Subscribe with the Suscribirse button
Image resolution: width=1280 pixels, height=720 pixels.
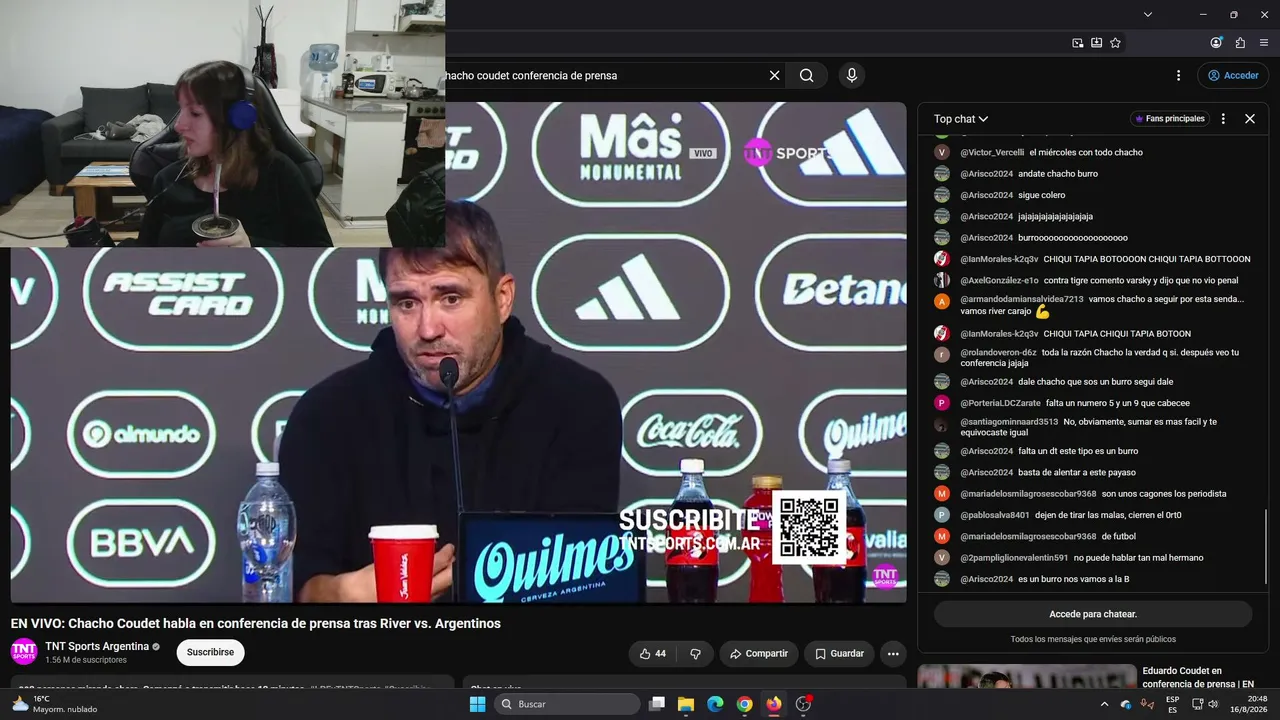(210, 652)
